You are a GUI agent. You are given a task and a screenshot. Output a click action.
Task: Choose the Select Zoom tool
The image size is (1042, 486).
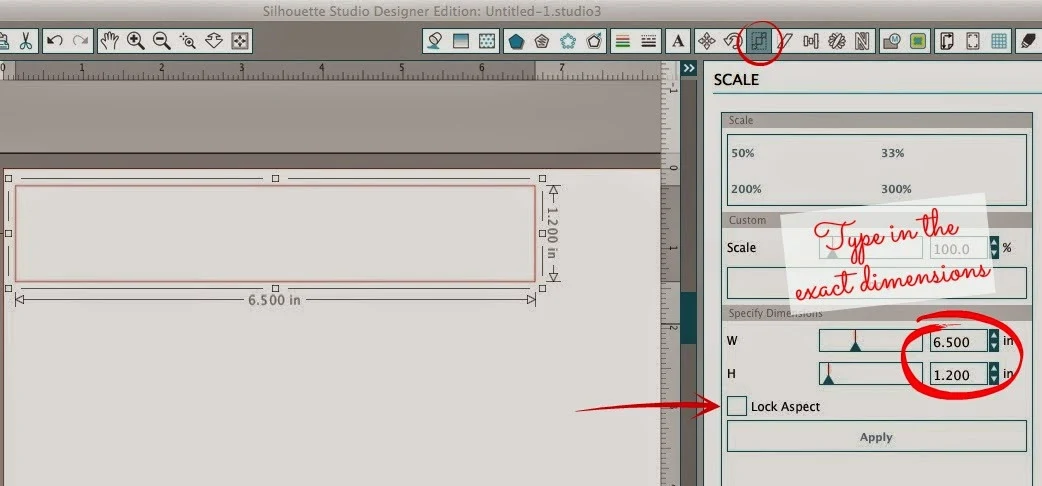pyautogui.click(x=187, y=41)
